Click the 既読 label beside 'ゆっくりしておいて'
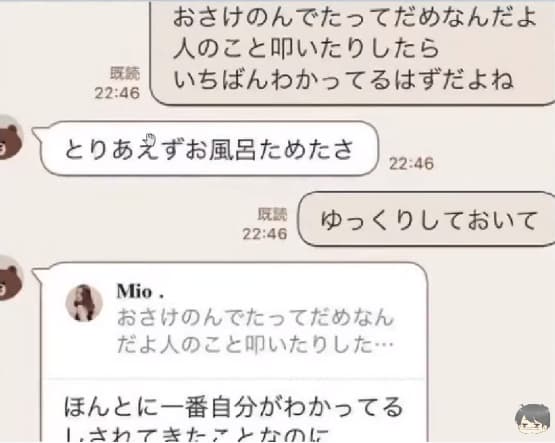The height and width of the screenshot is (443, 555). 273,214
